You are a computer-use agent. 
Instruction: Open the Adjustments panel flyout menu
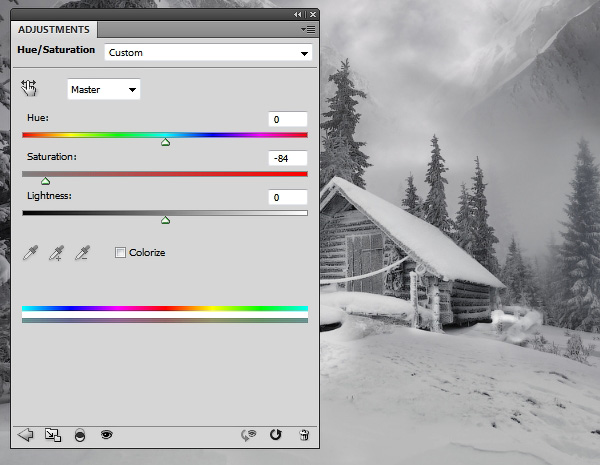pyautogui.click(x=308, y=29)
